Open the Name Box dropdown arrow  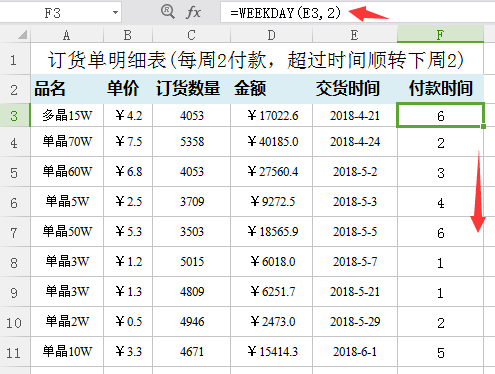pyautogui.click(x=115, y=13)
